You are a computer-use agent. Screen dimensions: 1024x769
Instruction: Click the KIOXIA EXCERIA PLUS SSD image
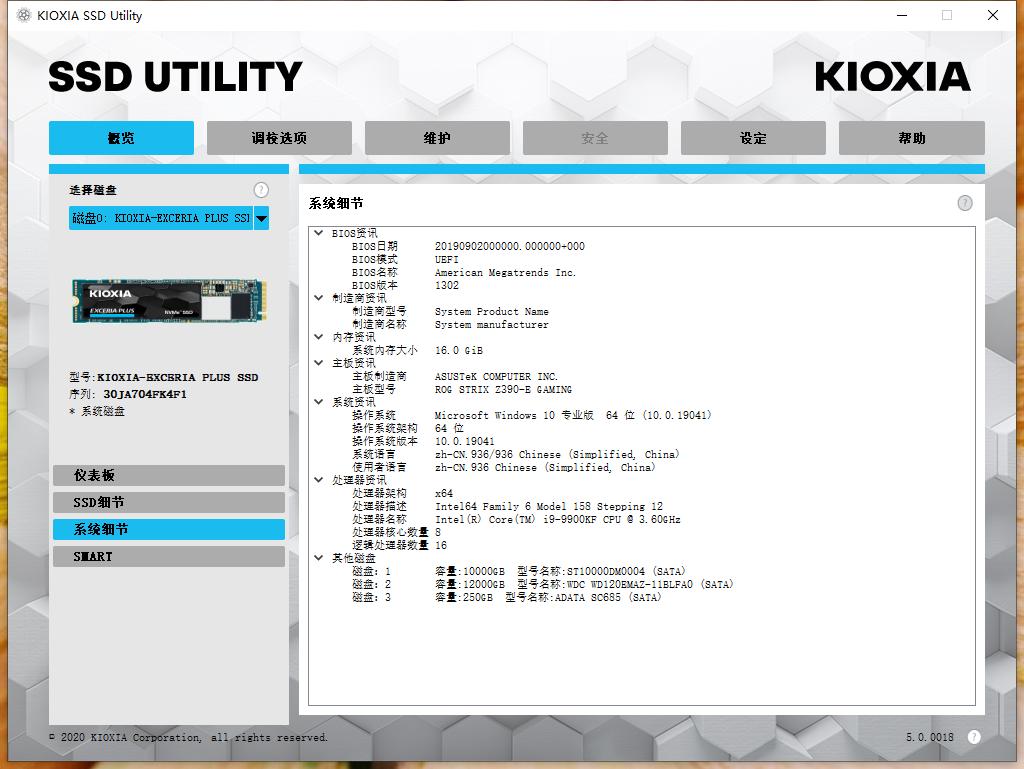(168, 301)
